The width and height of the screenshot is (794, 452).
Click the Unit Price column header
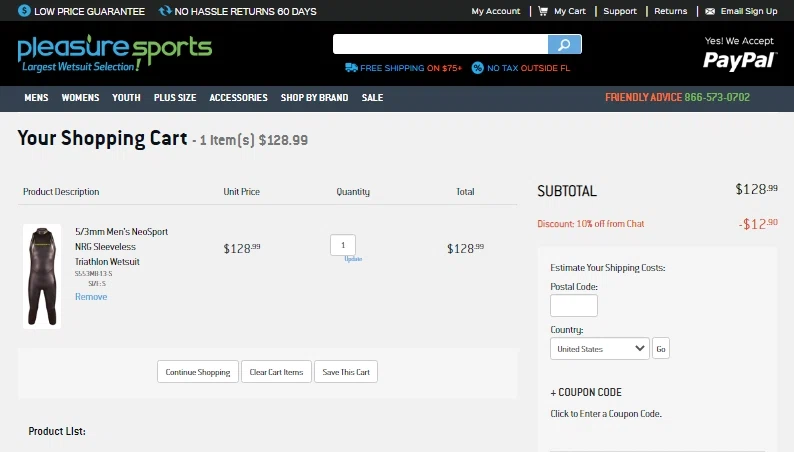pyautogui.click(x=242, y=192)
